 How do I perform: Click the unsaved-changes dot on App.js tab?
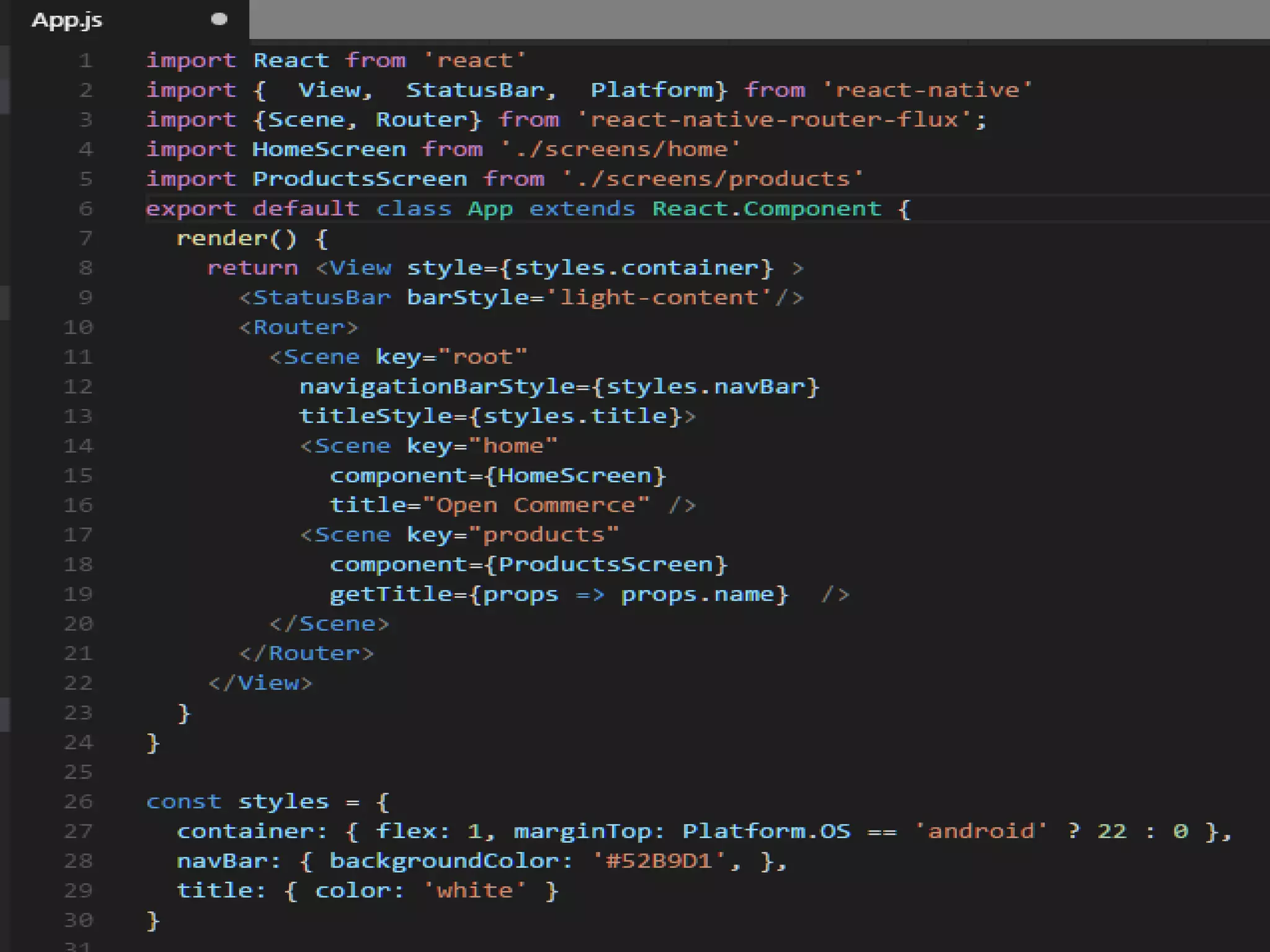[x=219, y=19]
